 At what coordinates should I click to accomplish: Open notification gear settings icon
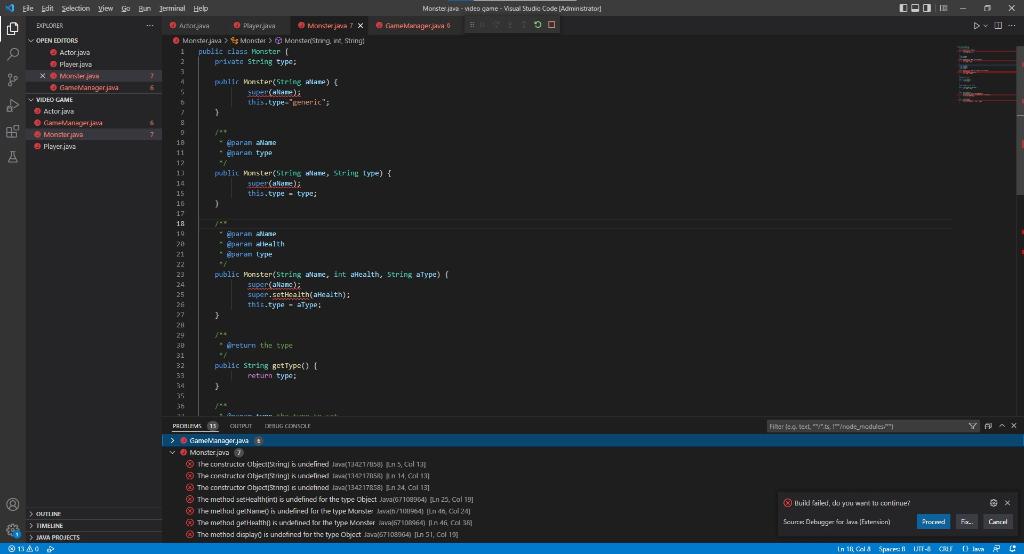click(993, 503)
